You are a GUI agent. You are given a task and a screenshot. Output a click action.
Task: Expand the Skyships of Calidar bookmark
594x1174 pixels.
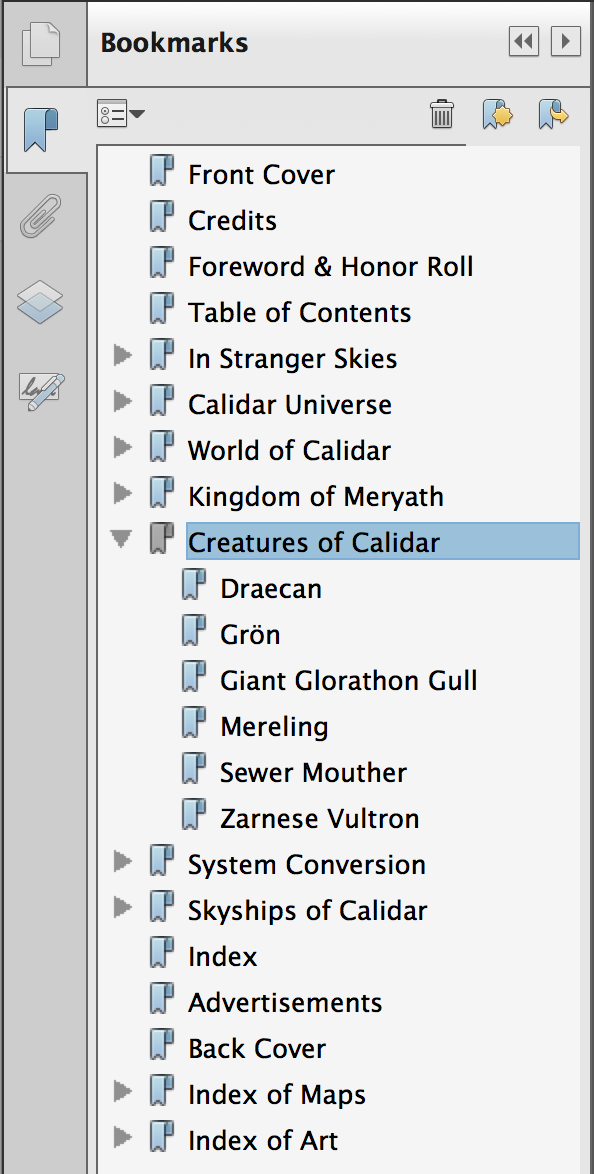point(122,907)
